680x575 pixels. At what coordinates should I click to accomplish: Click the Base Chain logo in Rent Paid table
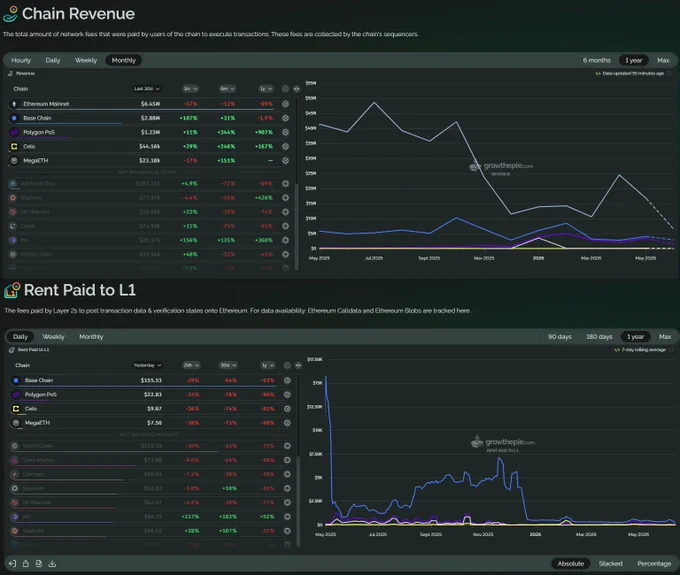click(x=16, y=380)
